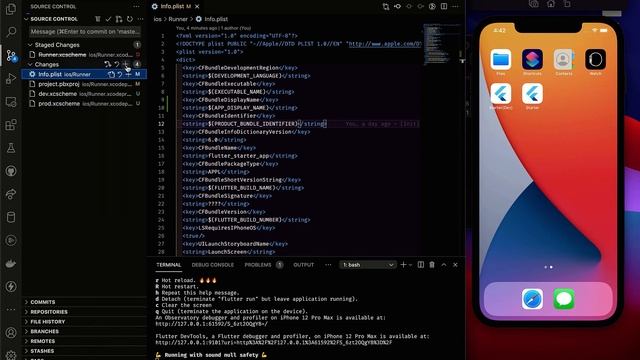Open the Search view in activity bar
The width and height of the screenshot is (640, 360).
(11, 31)
